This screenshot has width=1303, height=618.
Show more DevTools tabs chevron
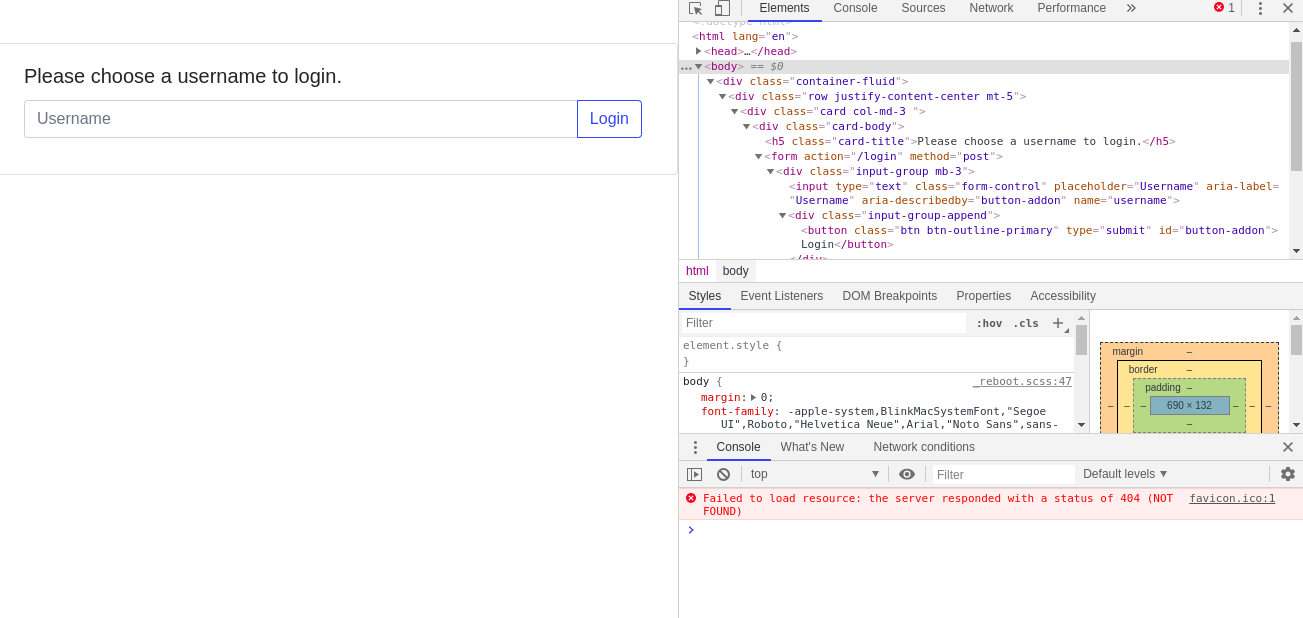point(1131,8)
